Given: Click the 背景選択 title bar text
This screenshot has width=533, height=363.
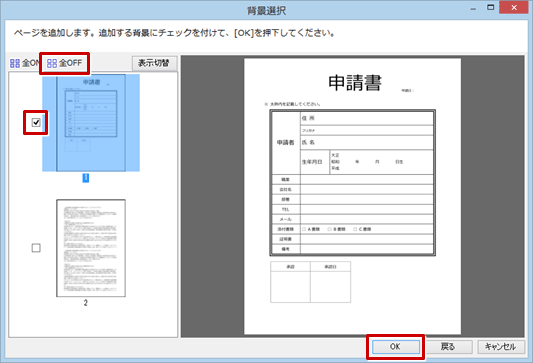Looking at the screenshot, I should tap(266, 11).
